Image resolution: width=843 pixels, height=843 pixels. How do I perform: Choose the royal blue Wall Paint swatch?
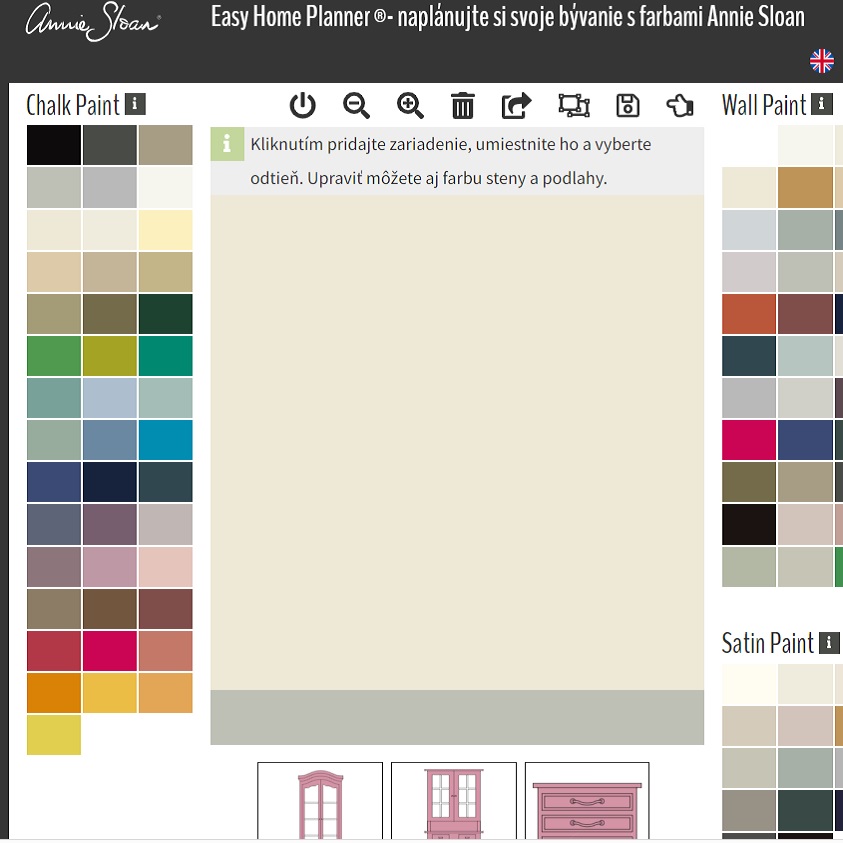pyautogui.click(x=805, y=440)
